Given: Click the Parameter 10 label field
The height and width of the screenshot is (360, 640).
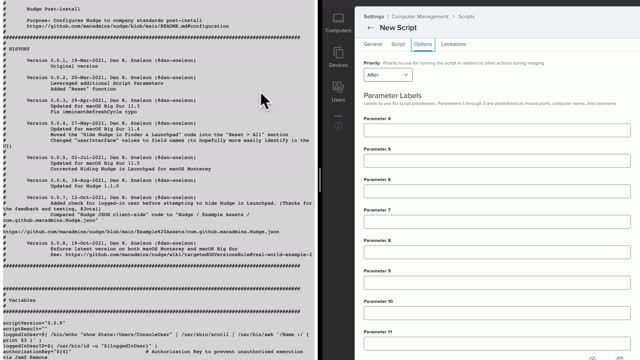Looking at the screenshot, I should click(x=497, y=313).
